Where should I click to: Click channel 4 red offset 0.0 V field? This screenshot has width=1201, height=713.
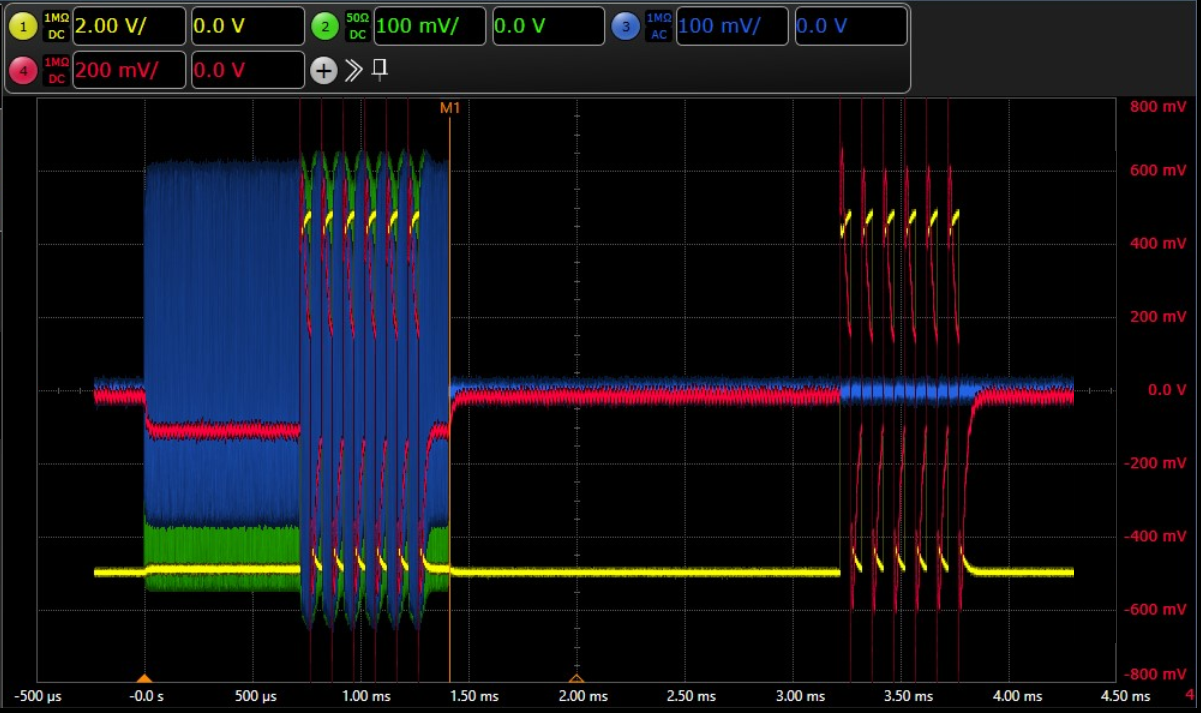click(x=247, y=70)
